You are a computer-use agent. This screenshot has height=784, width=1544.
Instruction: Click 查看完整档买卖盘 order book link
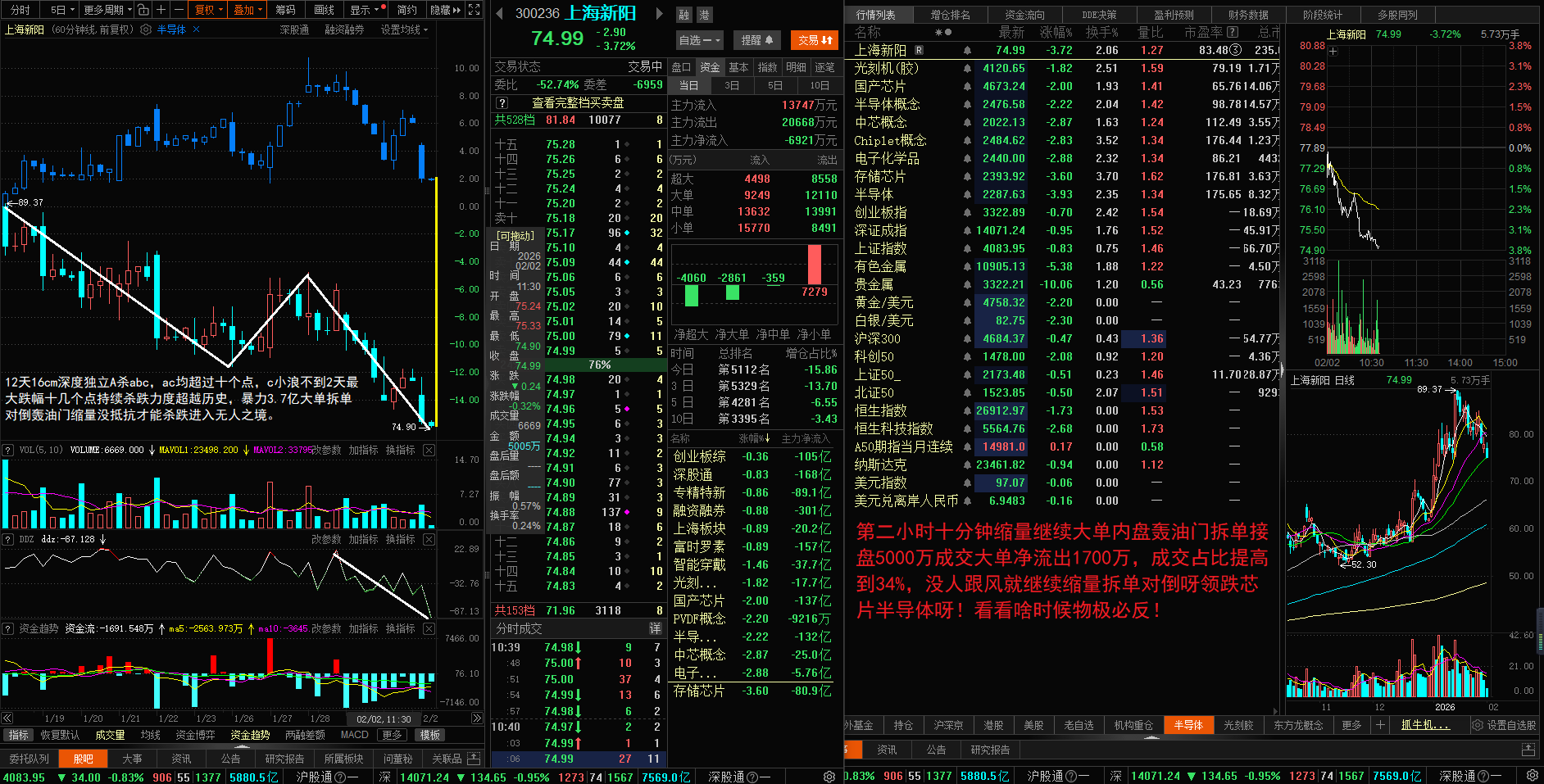pos(578,103)
